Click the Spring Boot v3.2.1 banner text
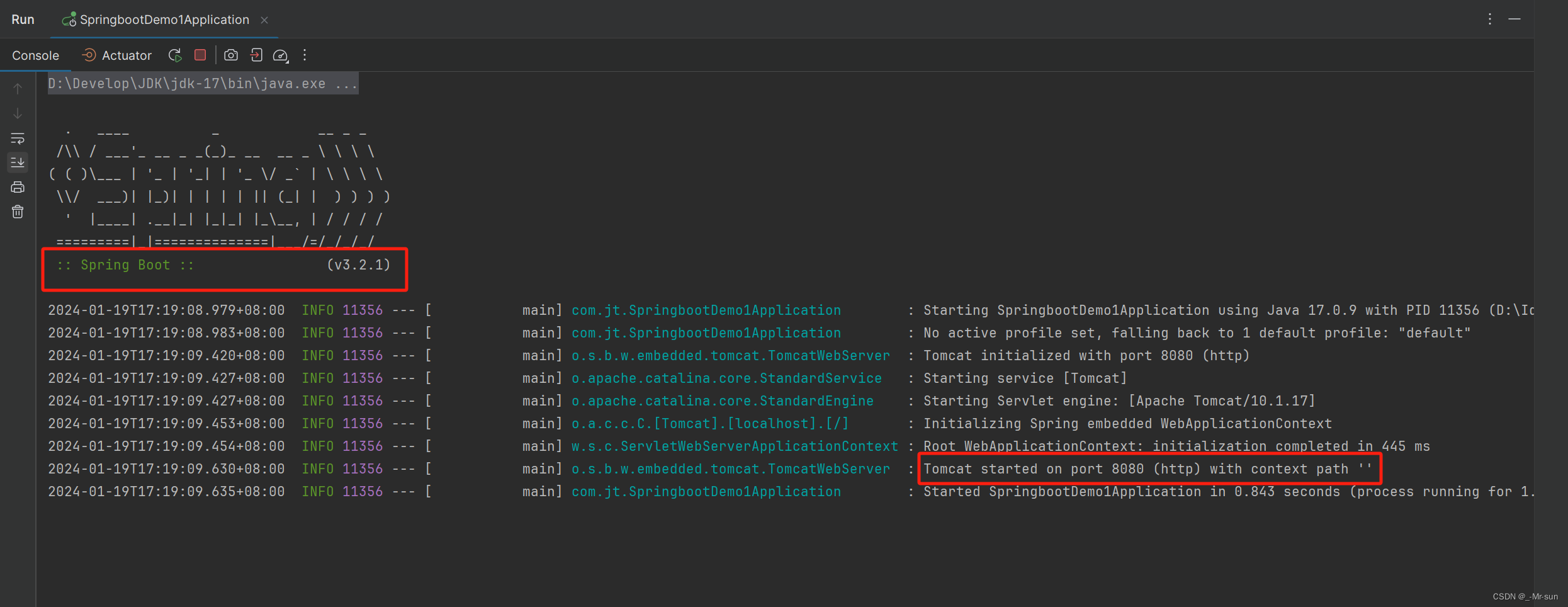Screen dimensions: 1568x607 point(223,265)
